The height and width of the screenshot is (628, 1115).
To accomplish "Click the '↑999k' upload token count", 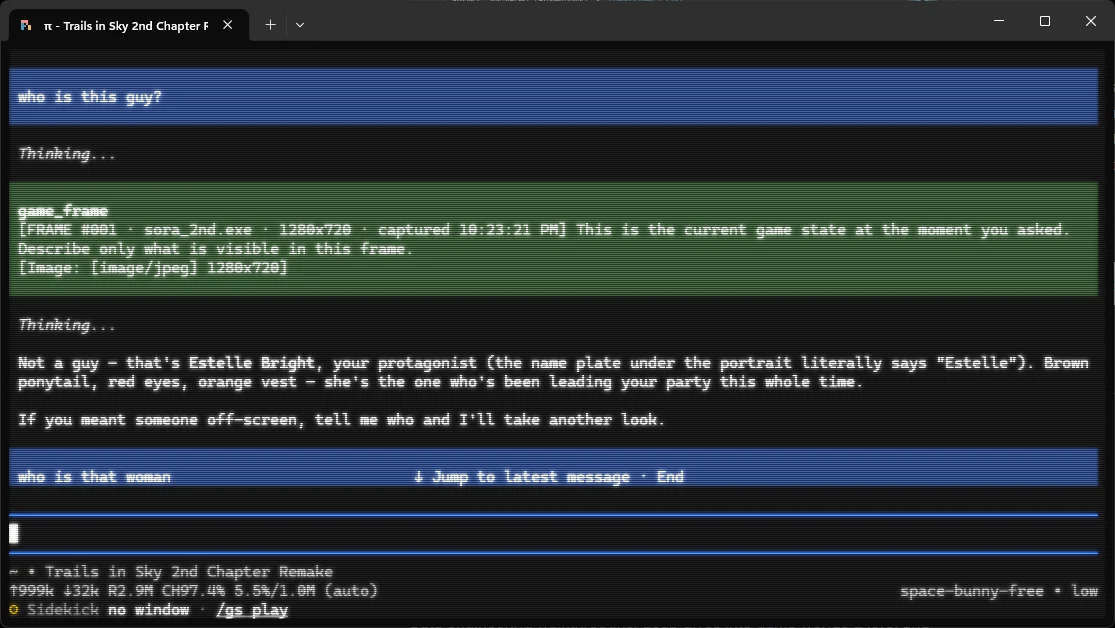I will point(31,591).
